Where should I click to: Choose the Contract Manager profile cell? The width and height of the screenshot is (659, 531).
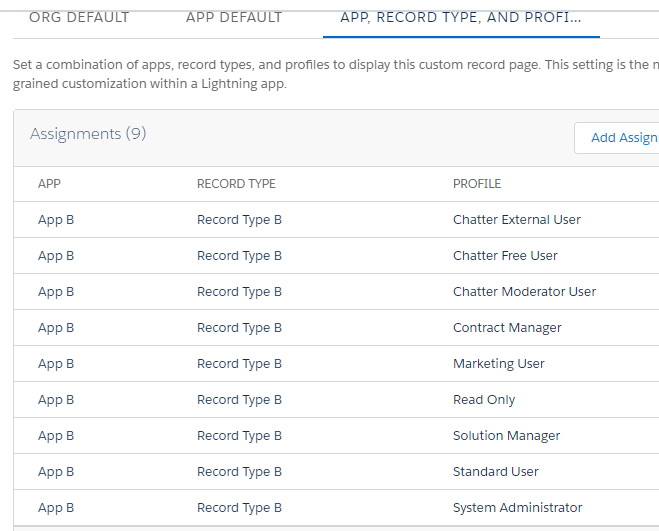pyautogui.click(x=507, y=328)
